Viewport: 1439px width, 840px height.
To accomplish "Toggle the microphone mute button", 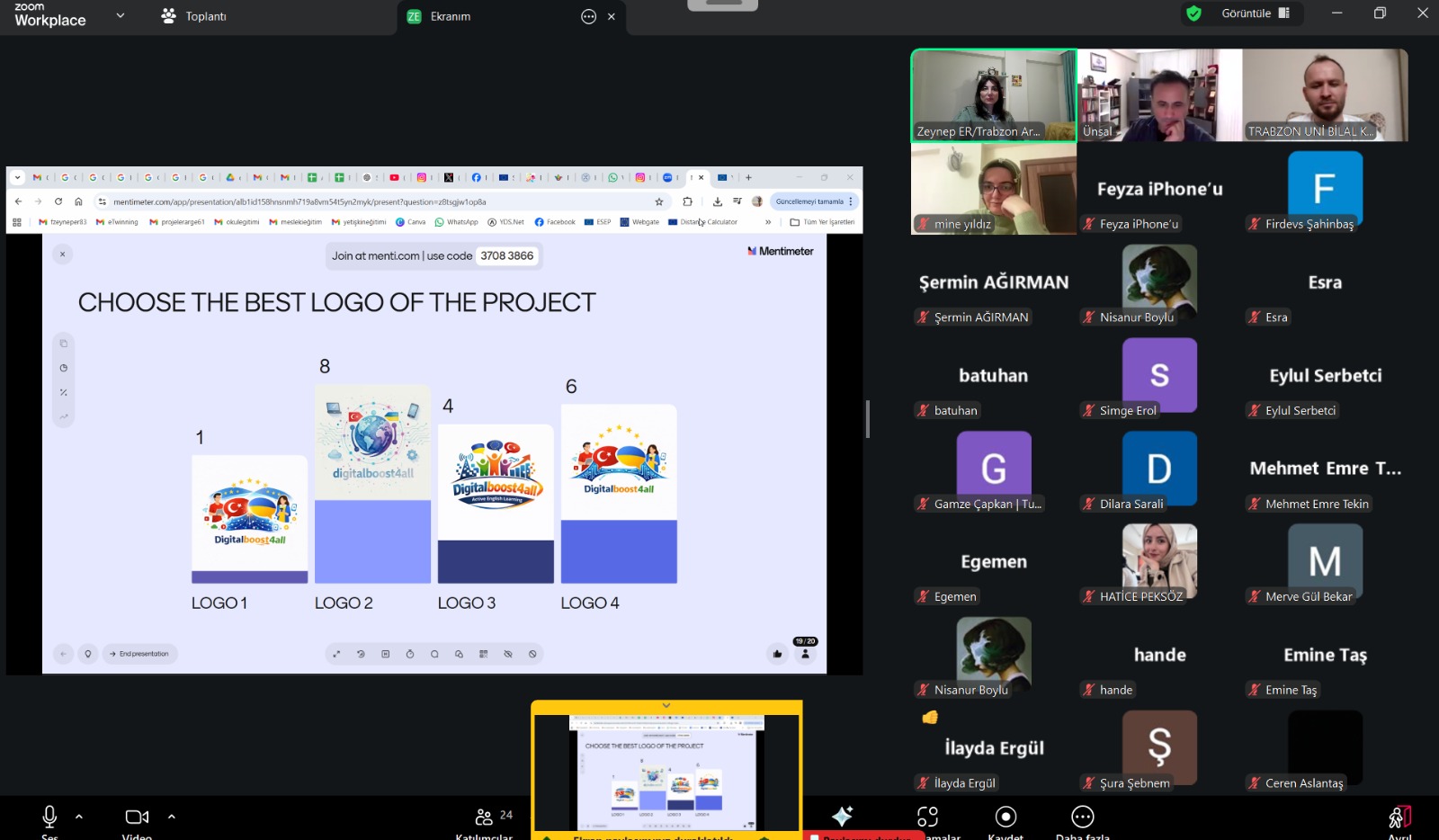I will tap(49, 817).
